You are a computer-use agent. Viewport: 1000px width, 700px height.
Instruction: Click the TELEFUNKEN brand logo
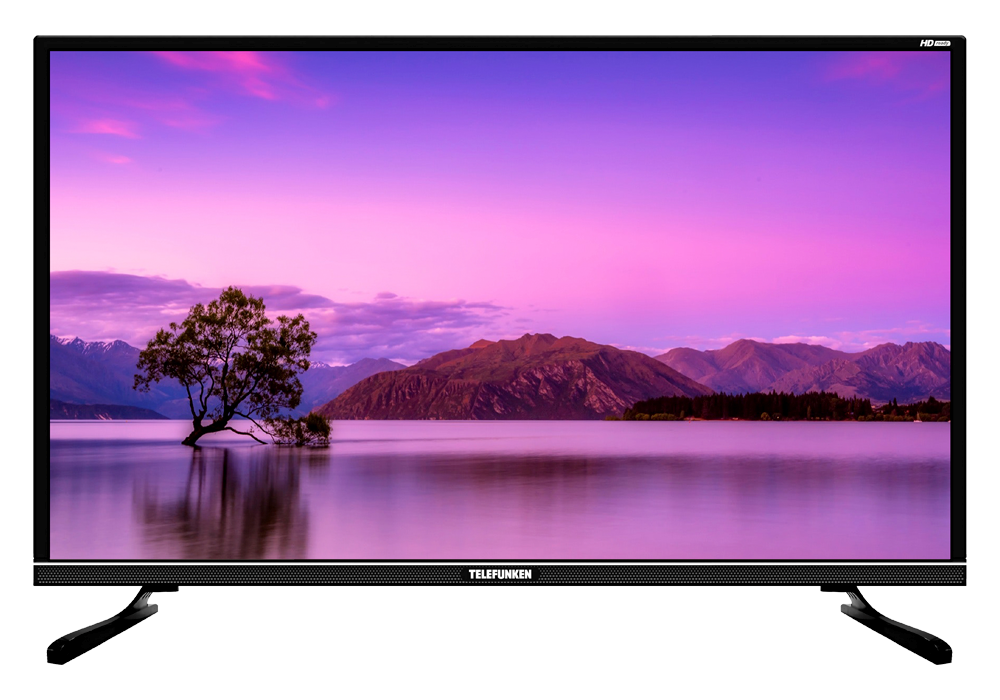point(500,574)
